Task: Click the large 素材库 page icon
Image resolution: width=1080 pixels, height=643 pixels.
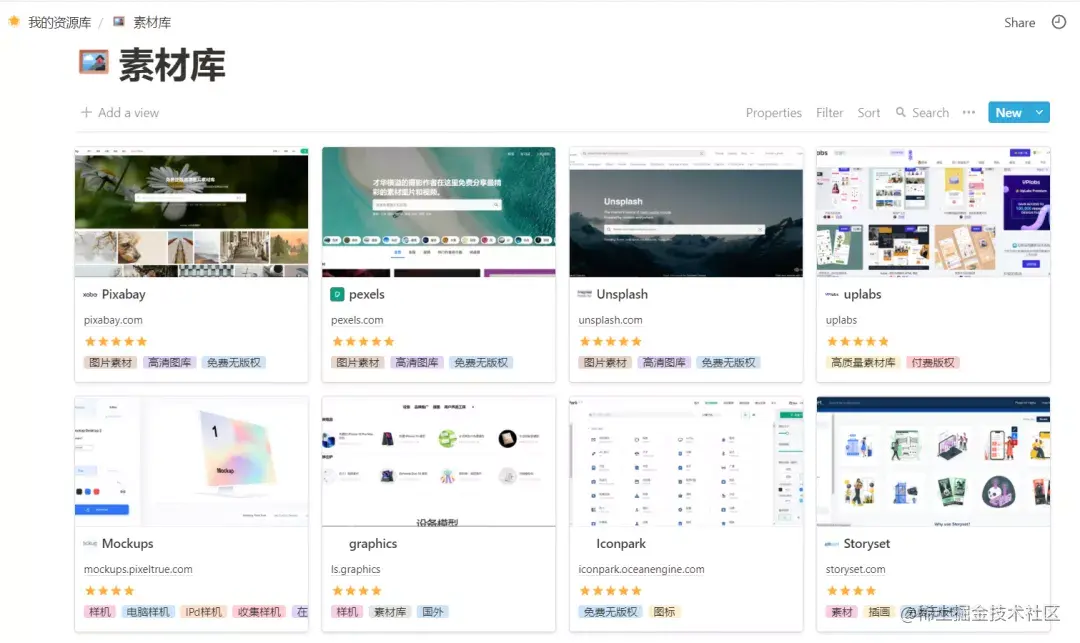Action: [94, 62]
